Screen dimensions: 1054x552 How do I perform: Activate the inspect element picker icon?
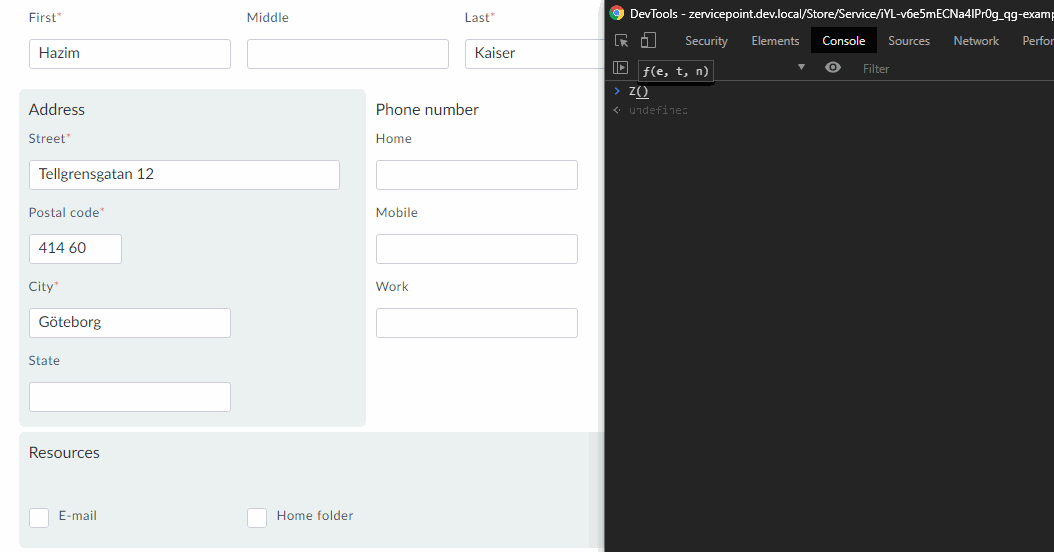tap(622, 41)
